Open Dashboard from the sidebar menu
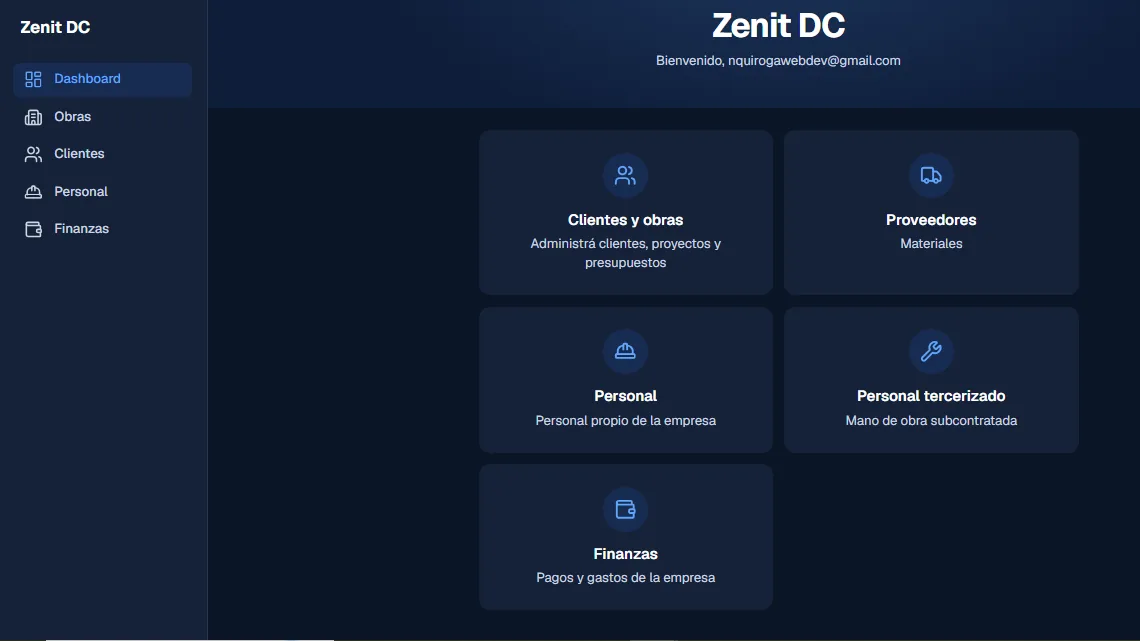Image resolution: width=1140 pixels, height=641 pixels. [x=103, y=79]
